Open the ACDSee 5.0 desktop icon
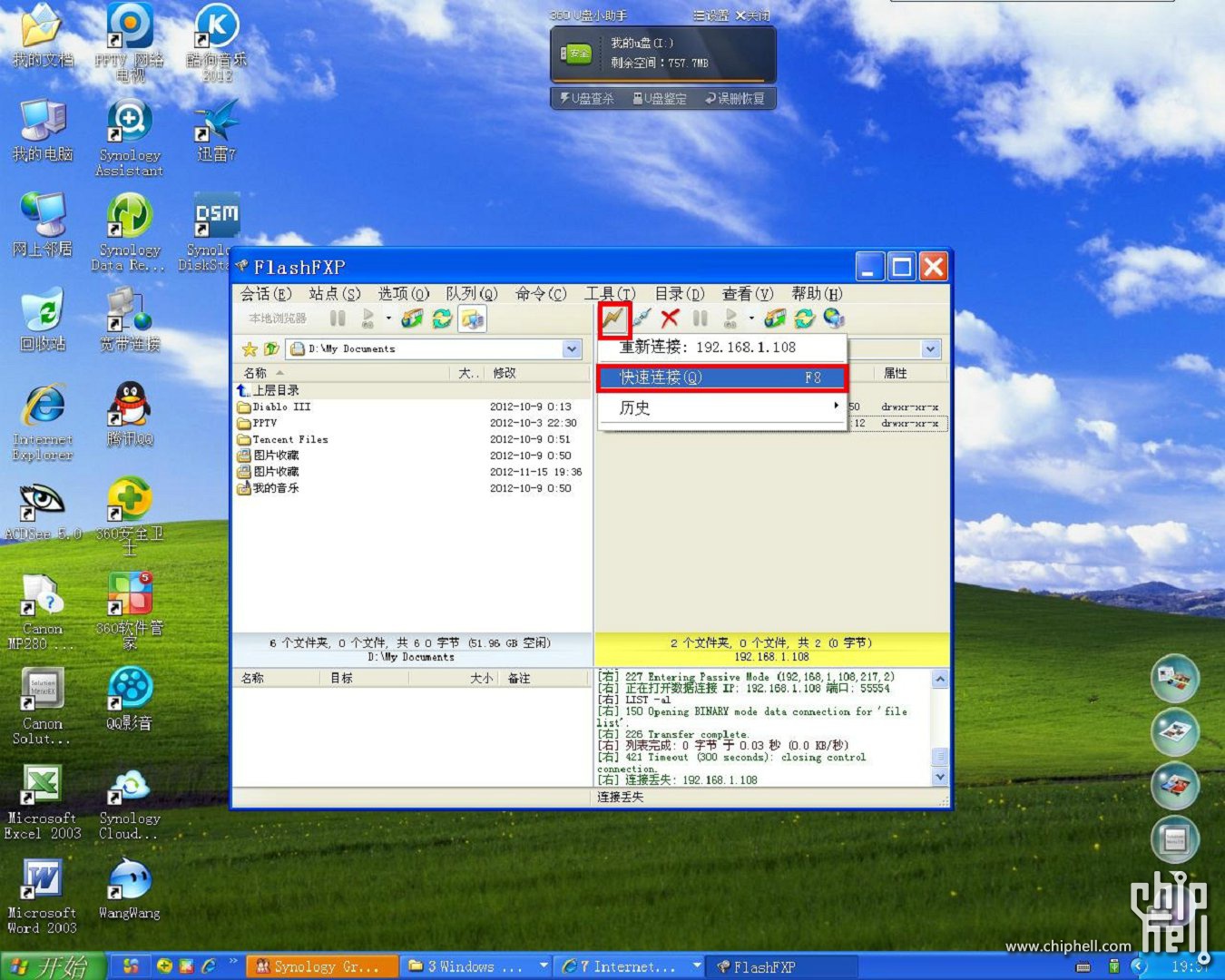Screen dimensions: 1225x980 click(43, 509)
